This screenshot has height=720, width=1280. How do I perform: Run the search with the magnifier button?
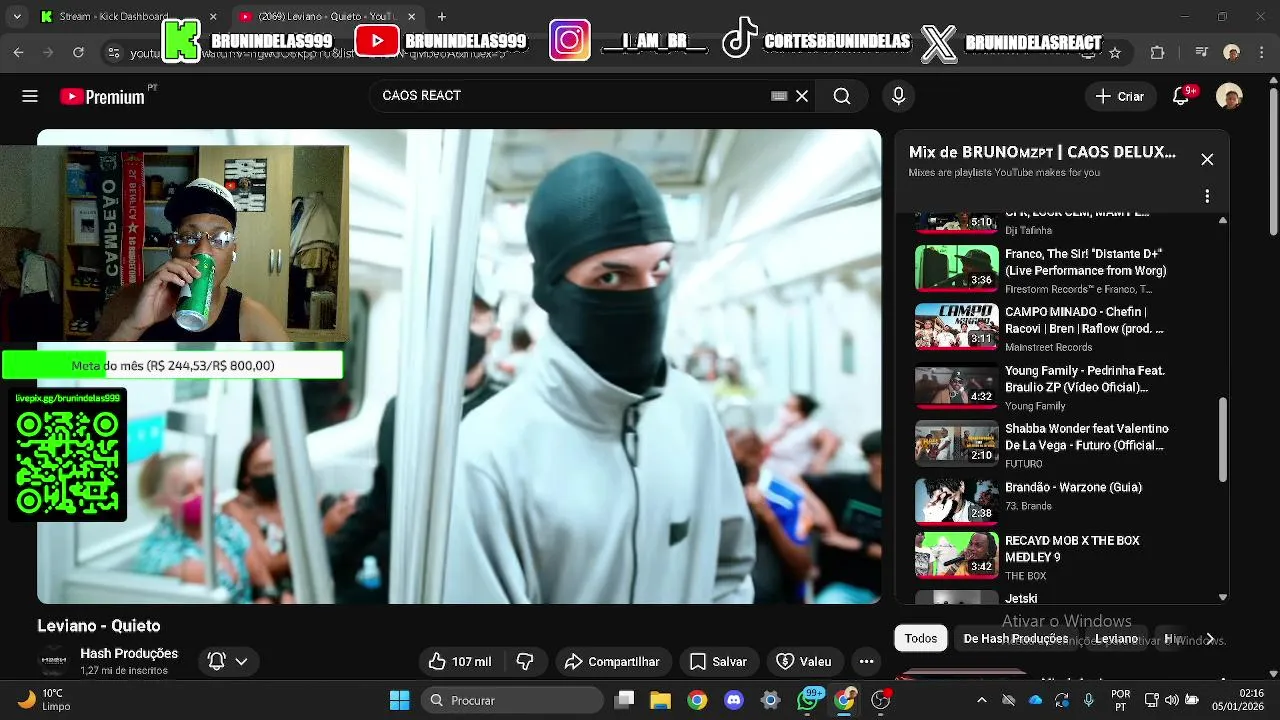pyautogui.click(x=842, y=96)
